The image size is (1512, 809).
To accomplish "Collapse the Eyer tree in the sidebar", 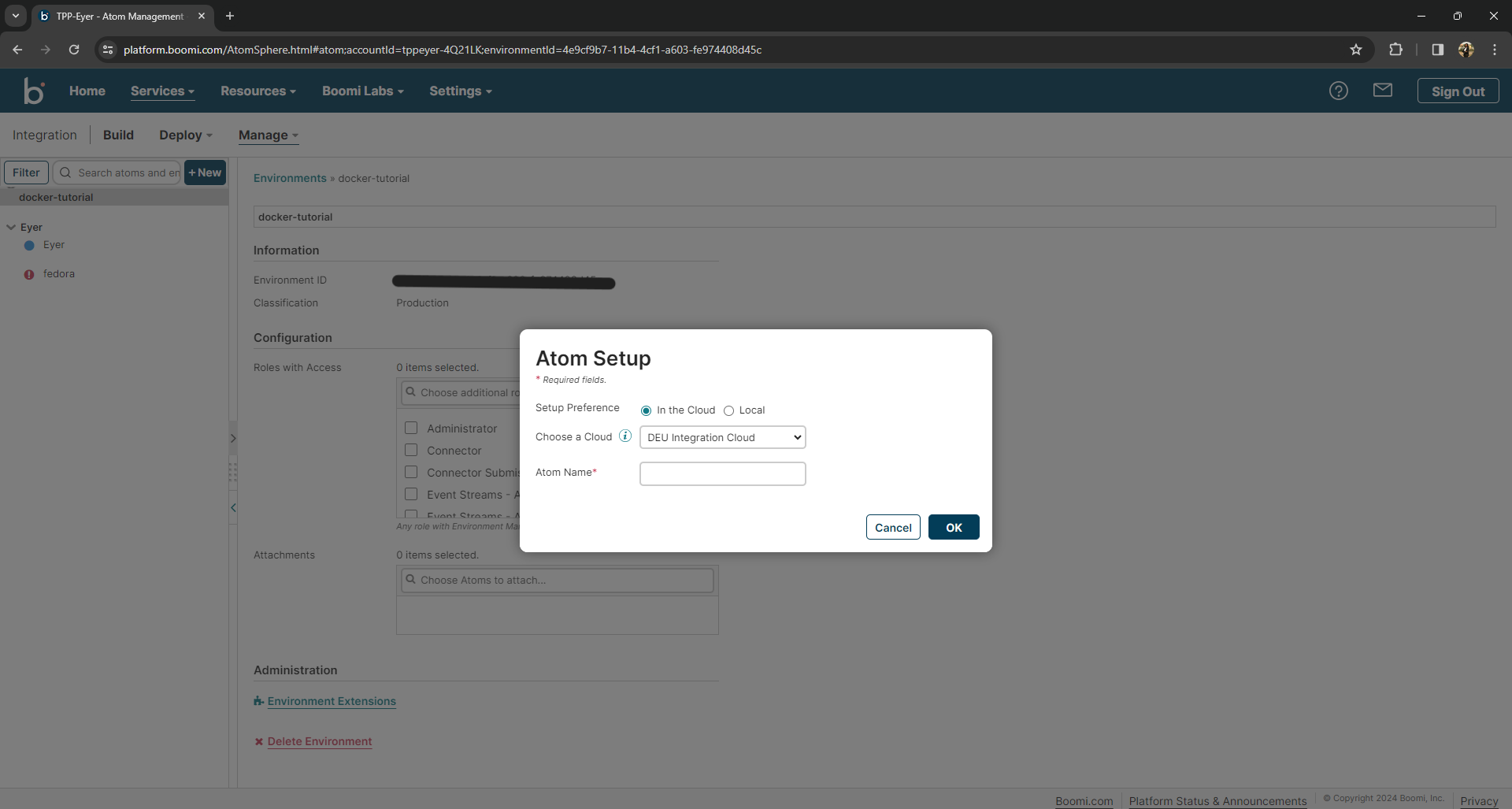I will [10, 227].
